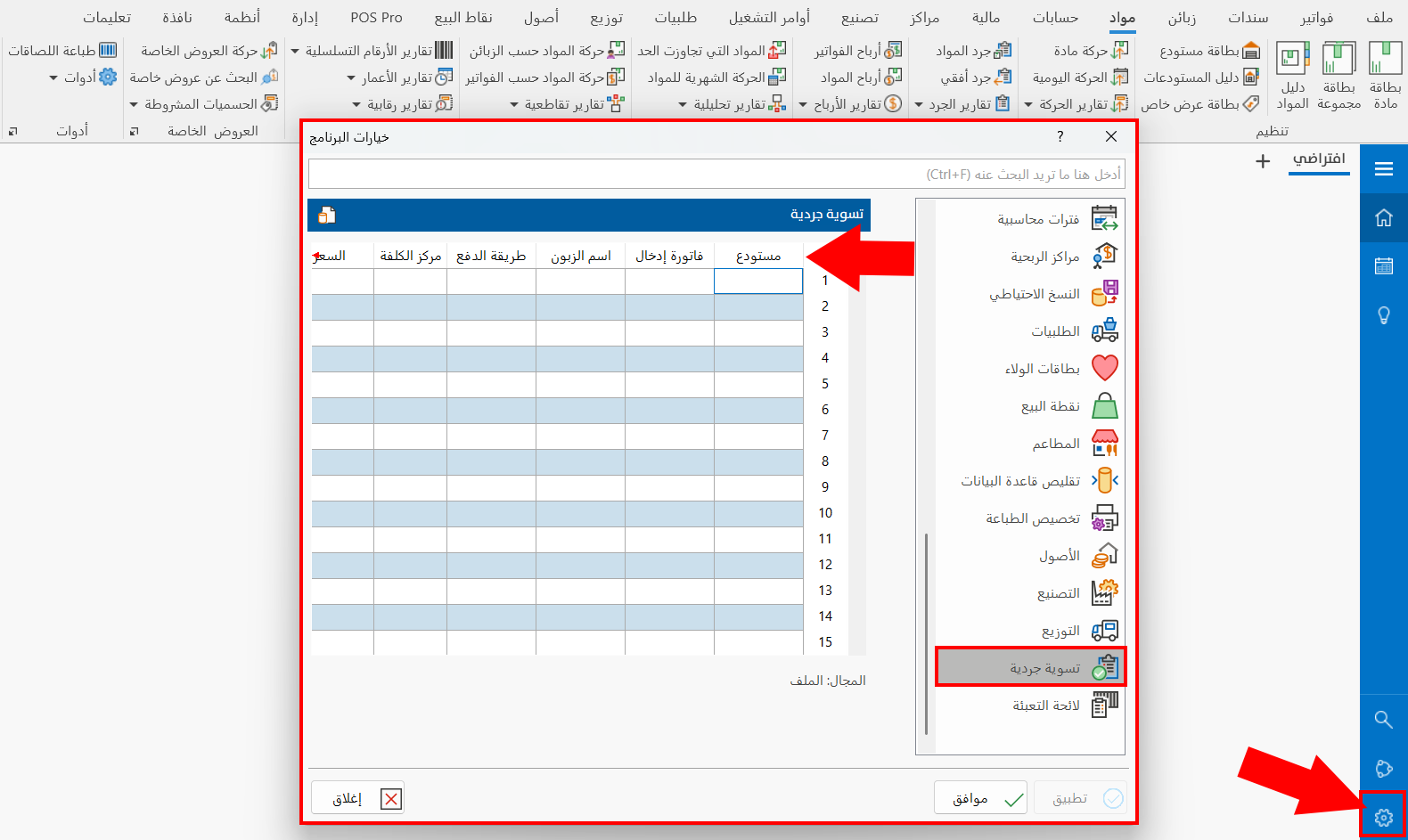Add new workspace tab with plus
Screen dimensions: 1408x840
pyautogui.click(x=1263, y=161)
